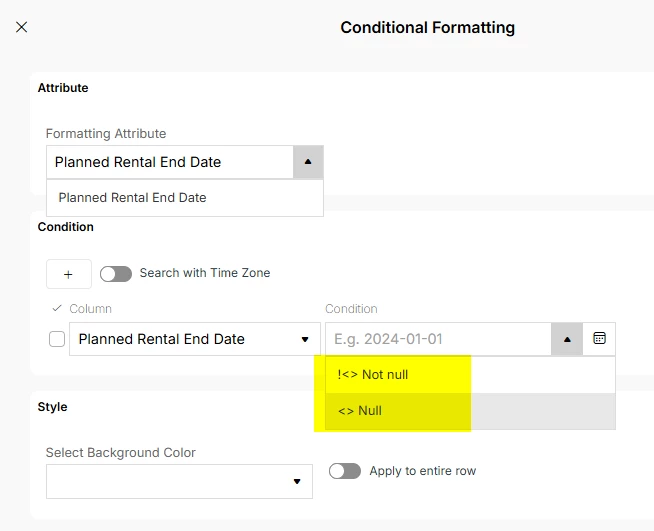654x531 pixels.
Task: Open the Column dropdown for Planned Rental End Date
Action: pos(305,339)
